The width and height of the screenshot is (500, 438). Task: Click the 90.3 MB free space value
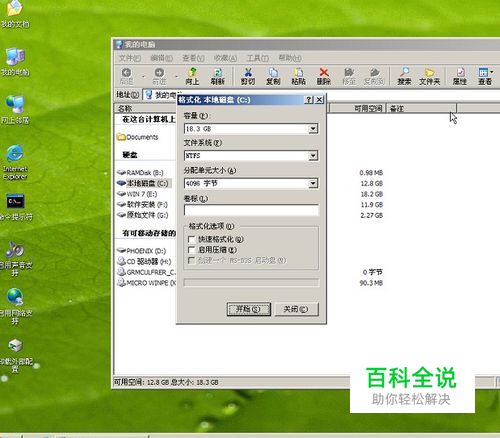pyautogui.click(x=371, y=283)
